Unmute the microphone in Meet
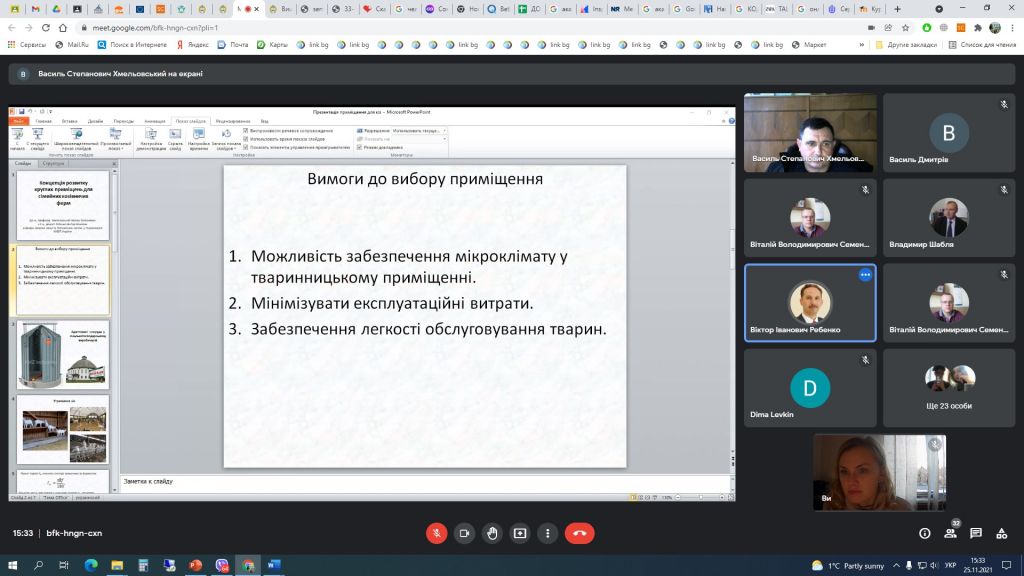 click(436, 534)
